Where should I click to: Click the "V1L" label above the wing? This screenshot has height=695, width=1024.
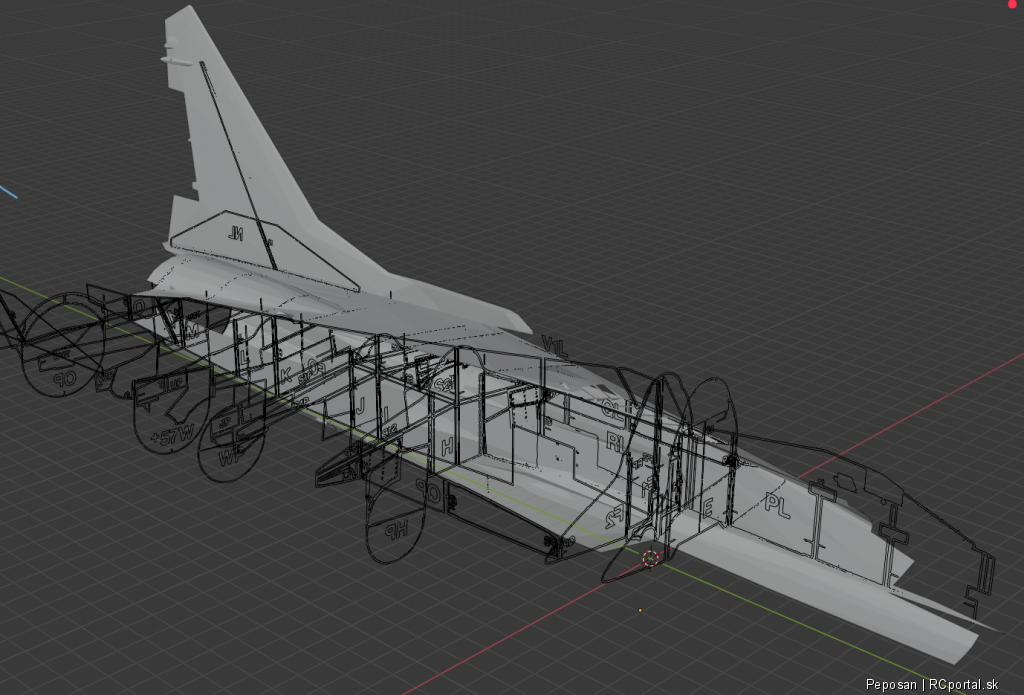pos(554,346)
